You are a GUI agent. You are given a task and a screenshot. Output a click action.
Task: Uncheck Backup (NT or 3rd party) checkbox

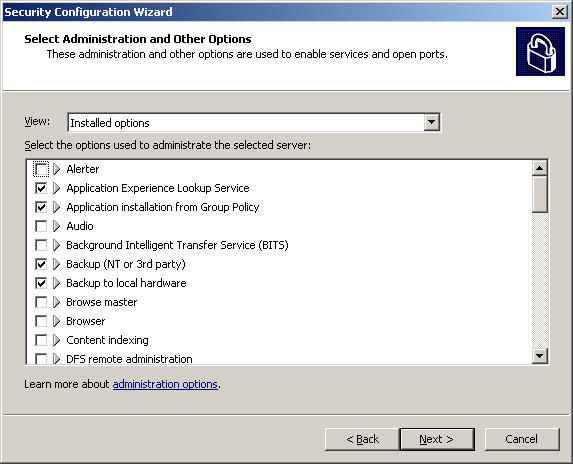pyautogui.click(x=41, y=264)
